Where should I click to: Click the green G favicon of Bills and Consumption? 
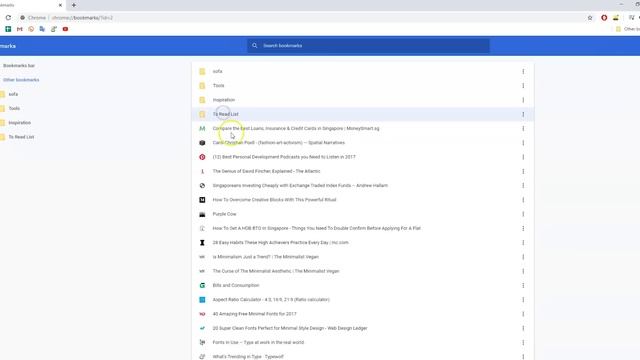[202, 285]
